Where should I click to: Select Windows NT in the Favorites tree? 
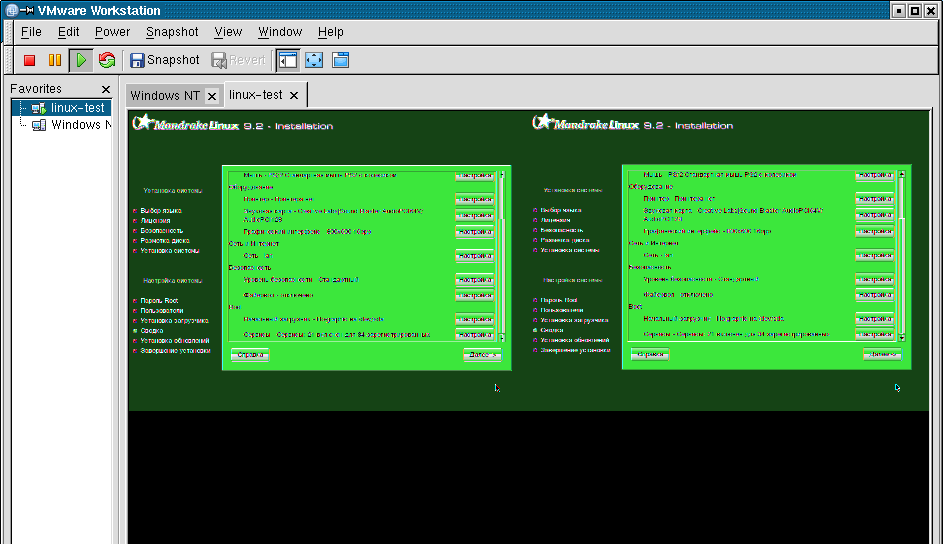tap(81, 124)
